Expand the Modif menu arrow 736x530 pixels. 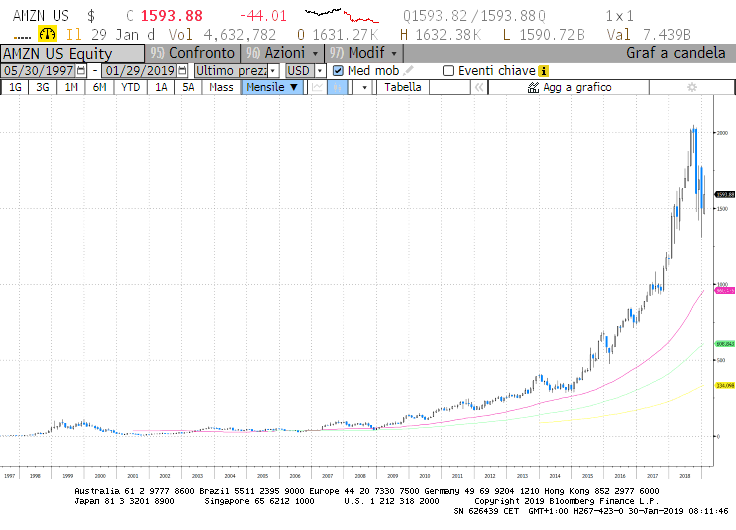pyautogui.click(x=394, y=54)
